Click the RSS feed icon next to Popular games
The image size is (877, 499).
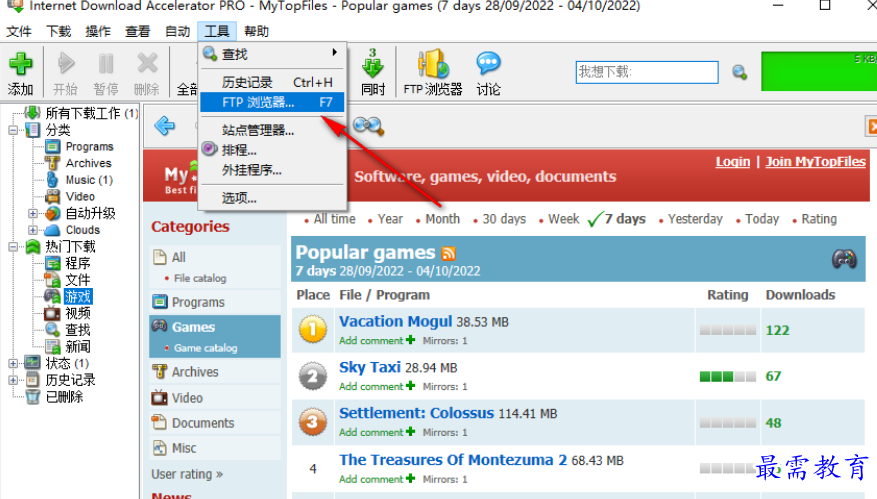[449, 253]
